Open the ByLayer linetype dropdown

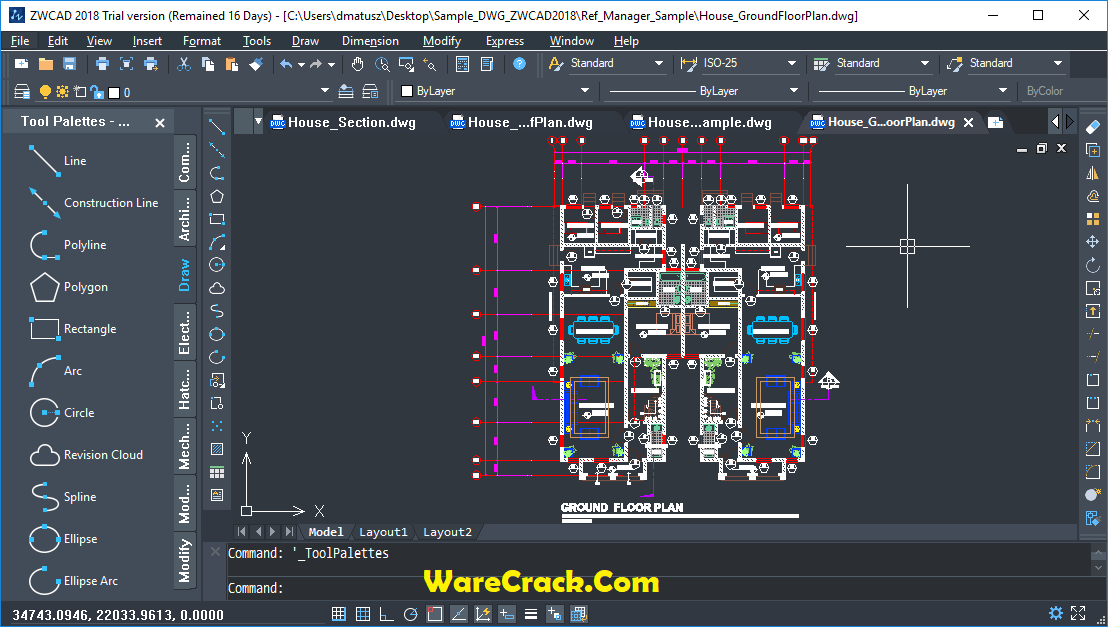(702, 91)
